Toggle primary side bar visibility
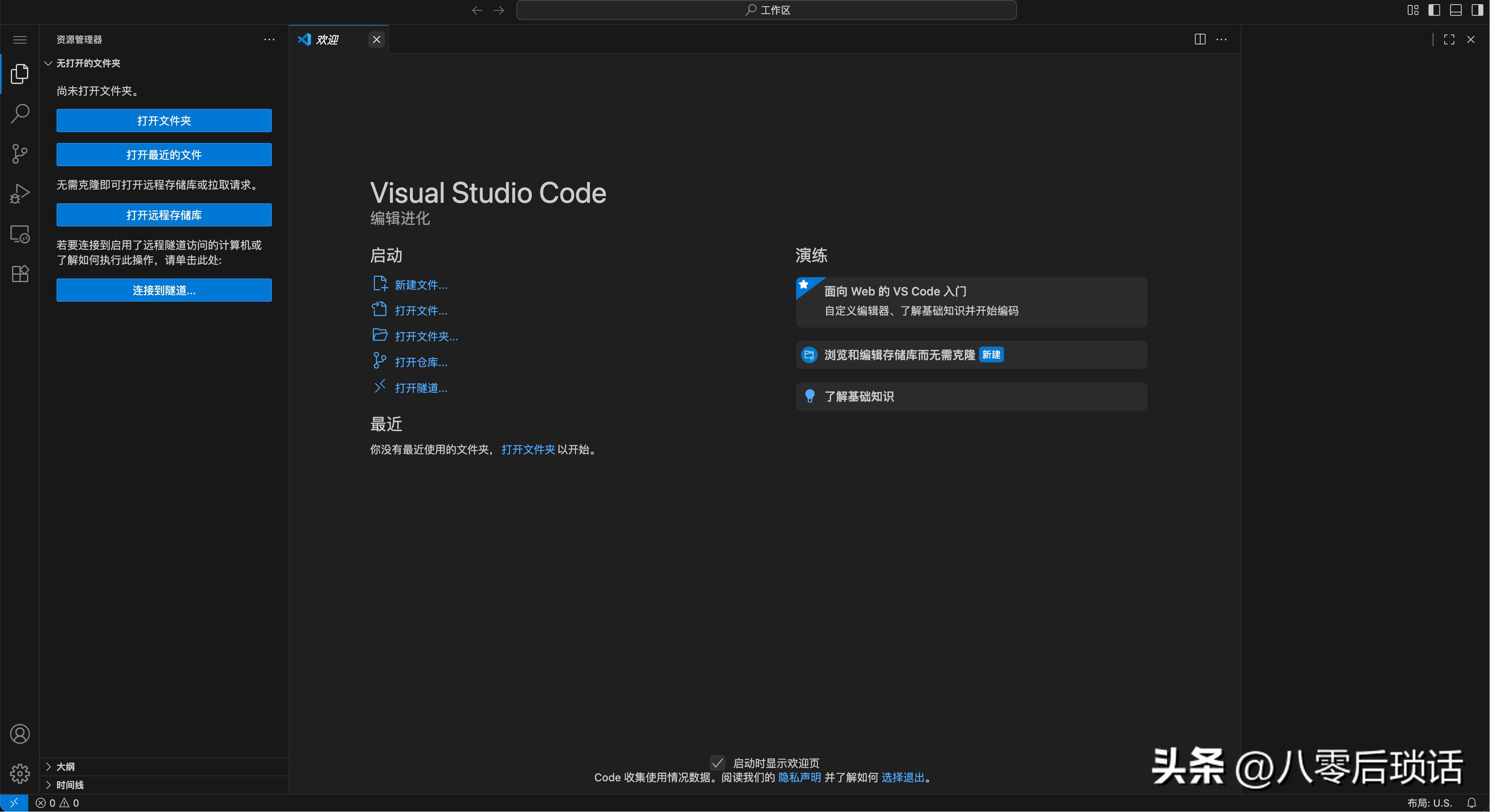Image resolution: width=1490 pixels, height=812 pixels. (x=1434, y=10)
